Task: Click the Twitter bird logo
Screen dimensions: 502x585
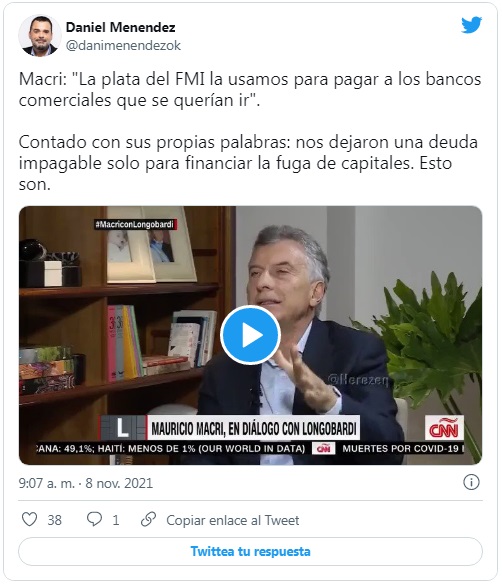Action: 471,25
